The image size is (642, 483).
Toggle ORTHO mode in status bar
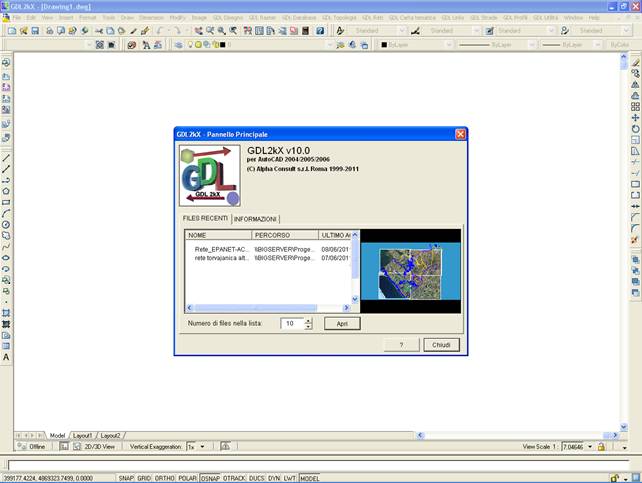tap(165, 478)
